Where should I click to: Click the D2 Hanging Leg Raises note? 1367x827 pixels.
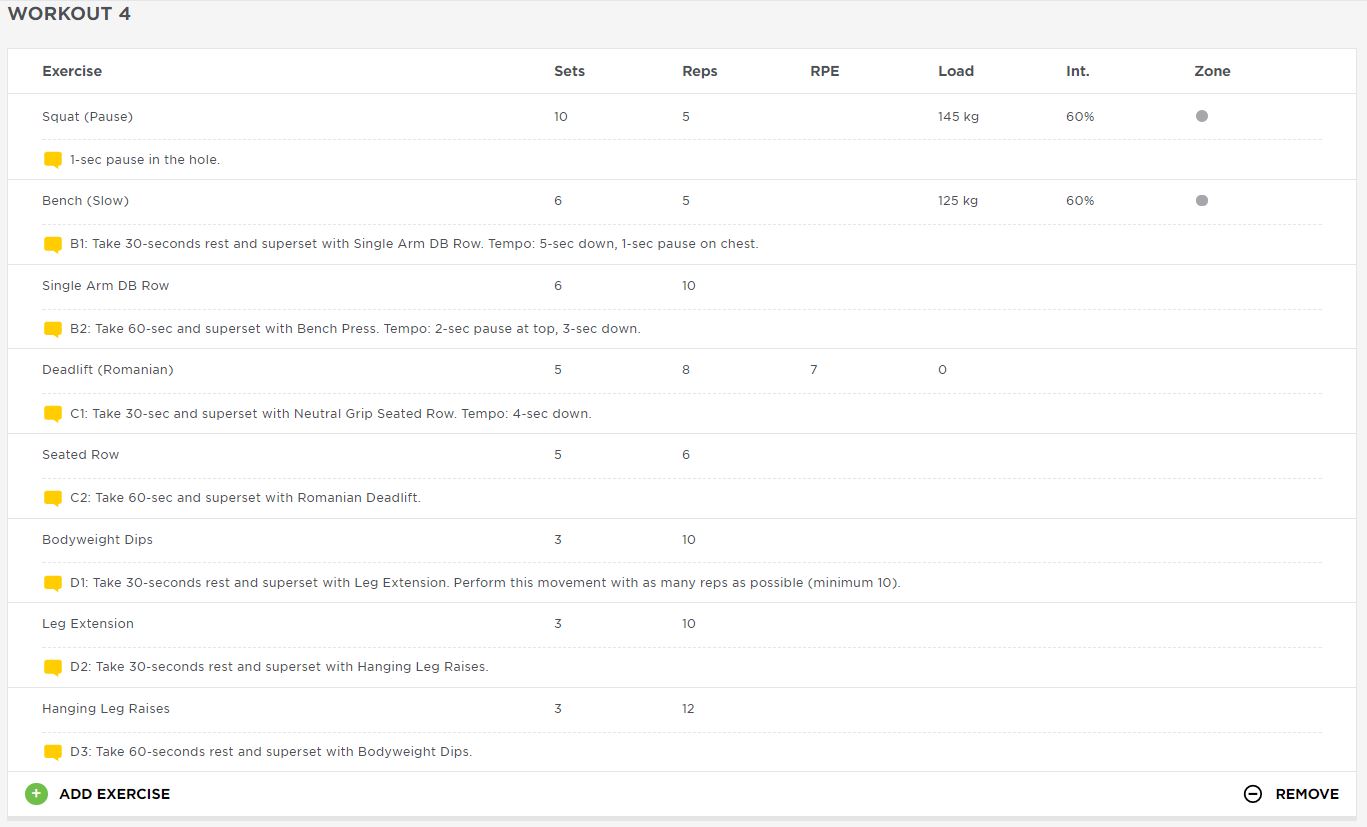point(279,667)
